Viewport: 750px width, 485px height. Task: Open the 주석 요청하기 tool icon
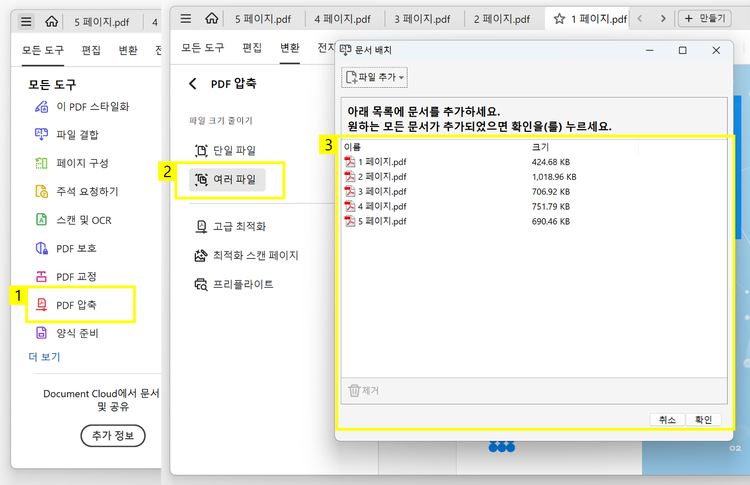(x=42, y=191)
